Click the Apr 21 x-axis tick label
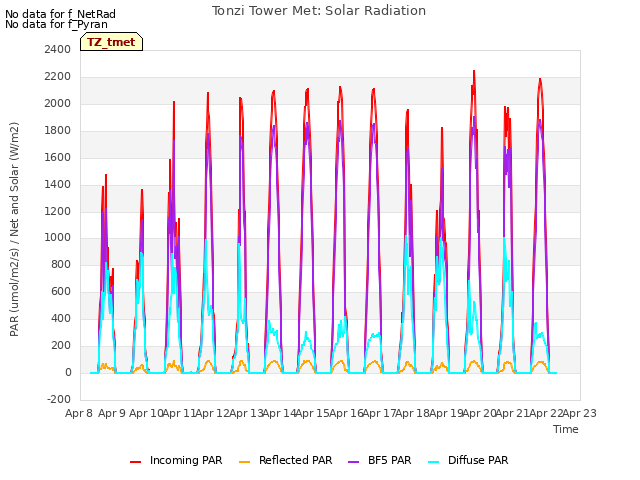The image size is (640, 480). tap(512, 413)
